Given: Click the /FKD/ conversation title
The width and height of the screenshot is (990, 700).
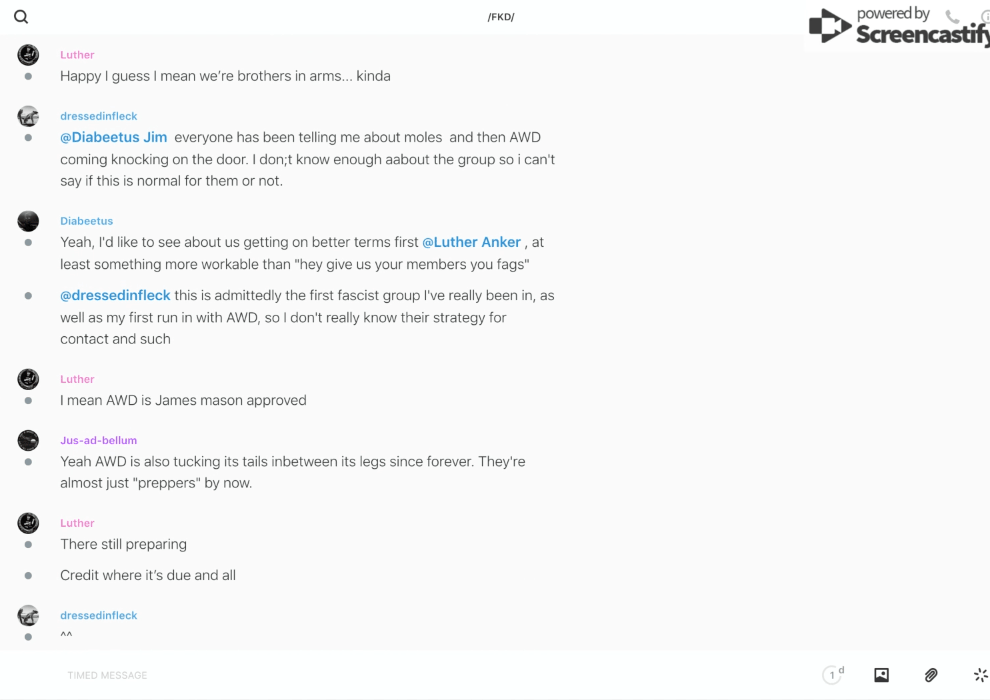Looking at the screenshot, I should 501,17.
